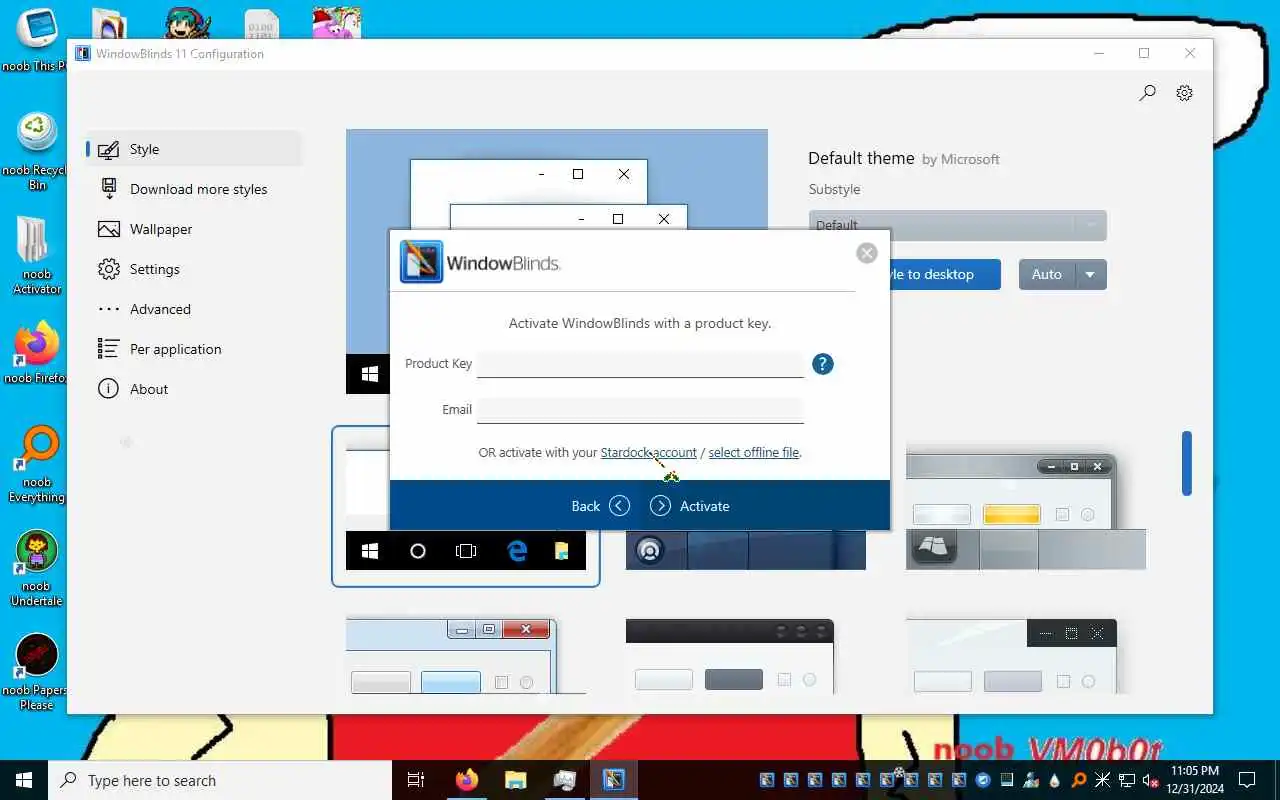Open noob Undertale desktop shortcut
Viewport: 1280px width, 800px height.
[x=35, y=568]
